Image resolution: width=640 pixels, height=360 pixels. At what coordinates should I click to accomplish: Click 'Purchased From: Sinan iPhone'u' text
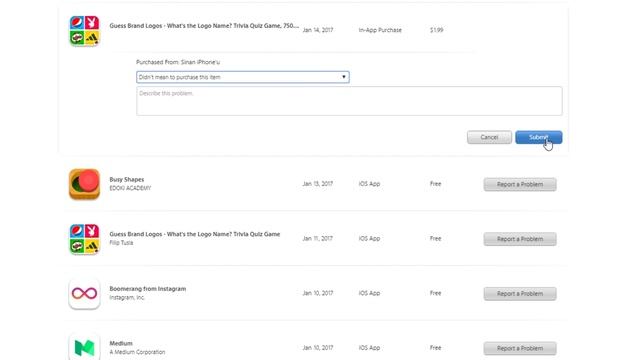[178, 62]
